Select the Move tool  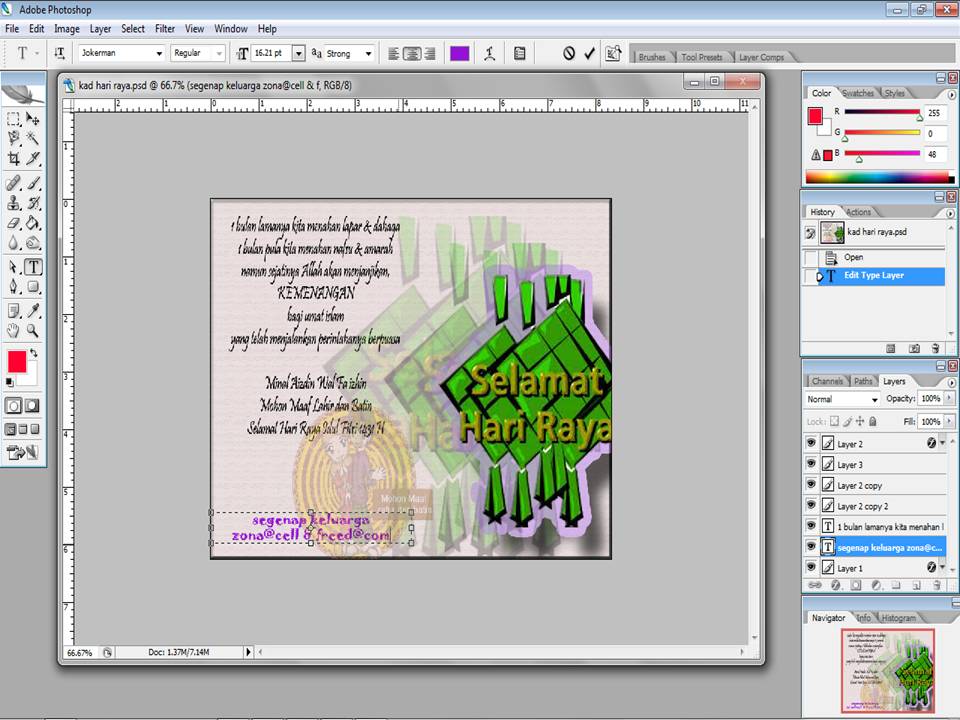click(33, 119)
